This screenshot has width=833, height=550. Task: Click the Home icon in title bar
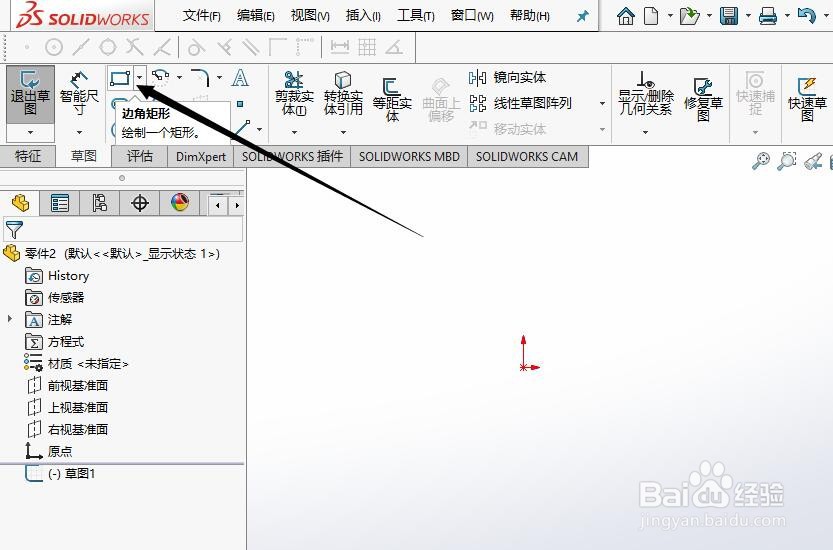[626, 16]
